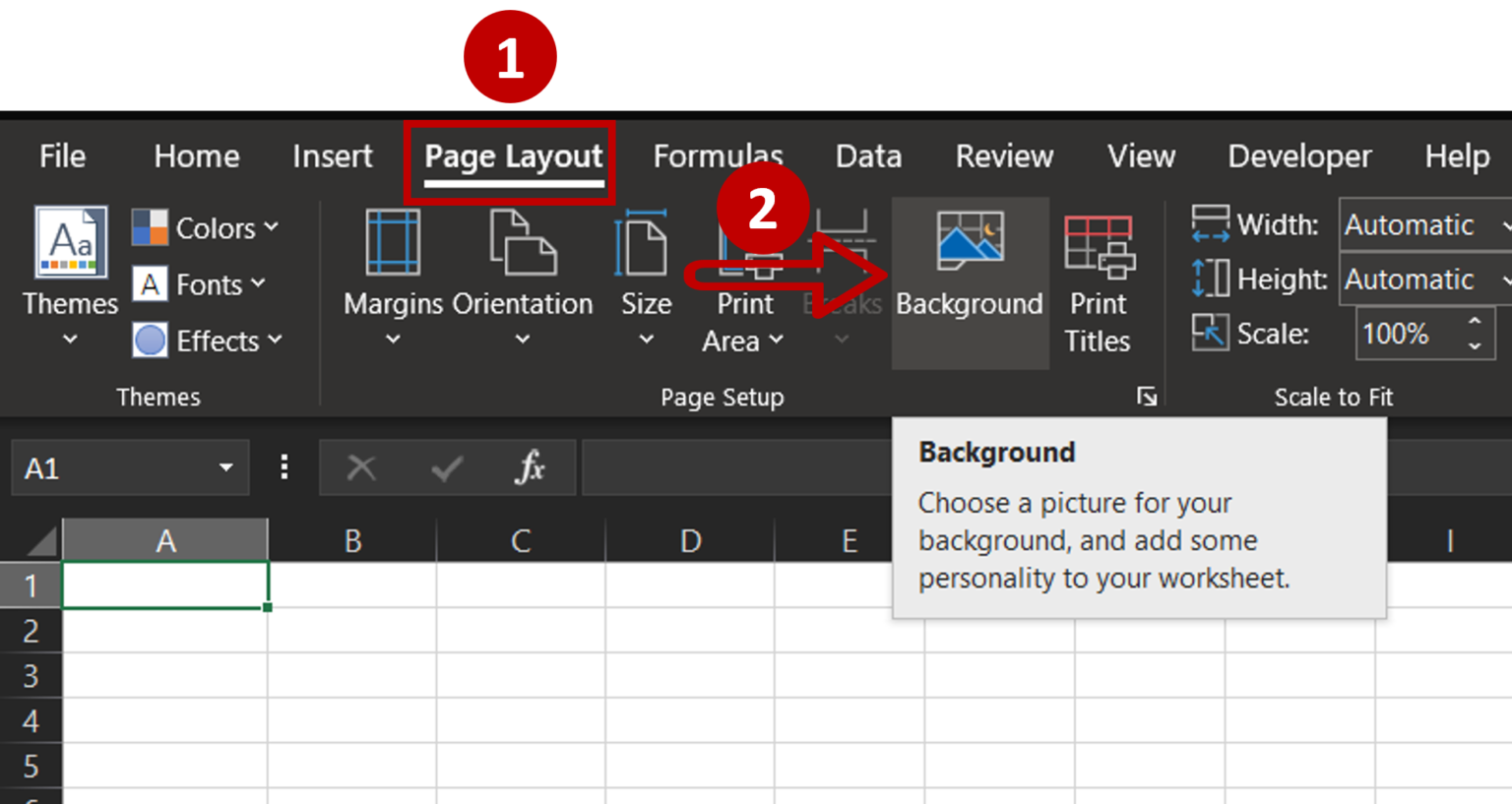Screen dimensions: 1512x804
Task: Open the Page Setup dialog launcher
Action: (1148, 396)
